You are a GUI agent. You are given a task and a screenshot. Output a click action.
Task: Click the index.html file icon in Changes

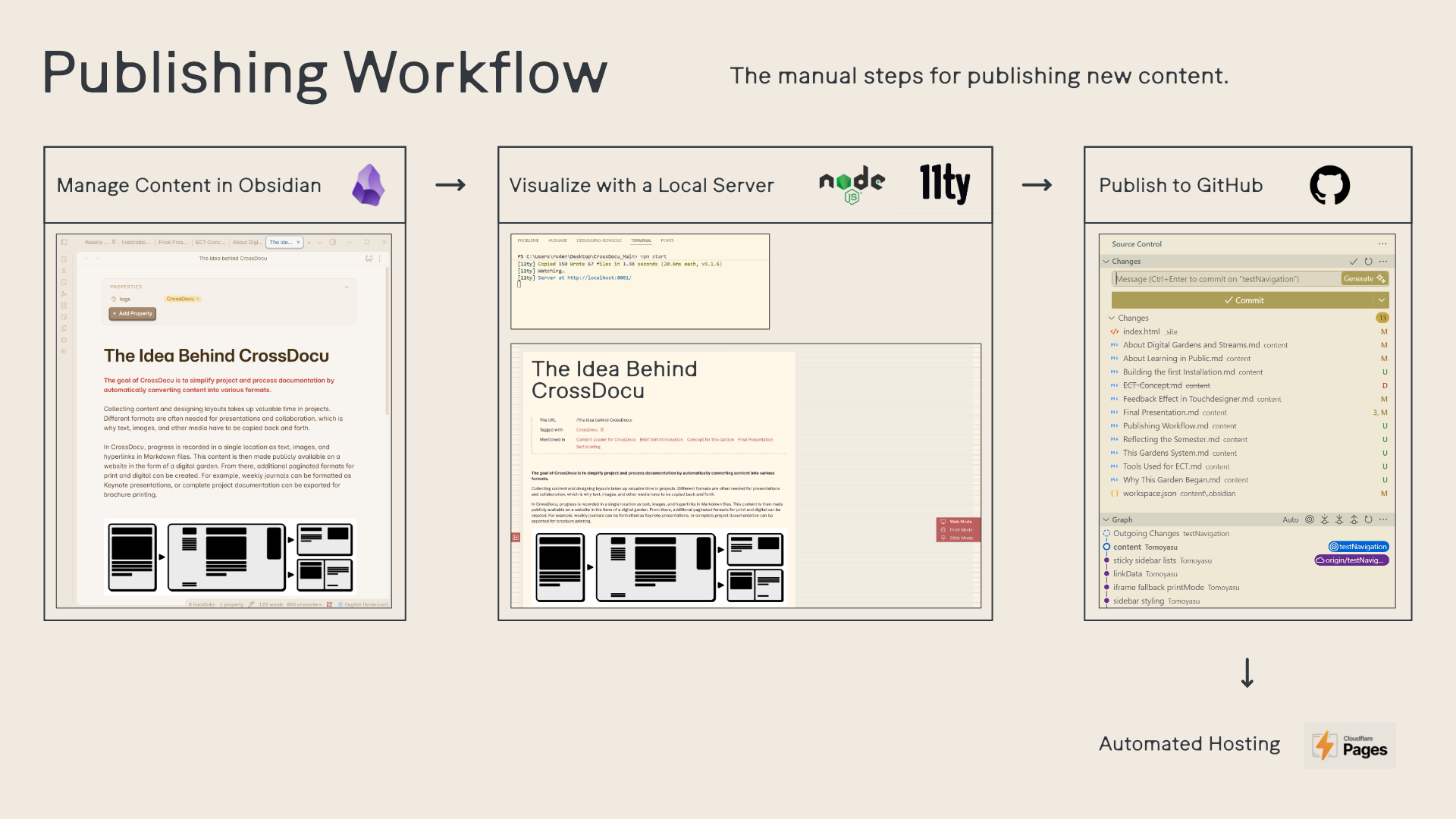1115,331
